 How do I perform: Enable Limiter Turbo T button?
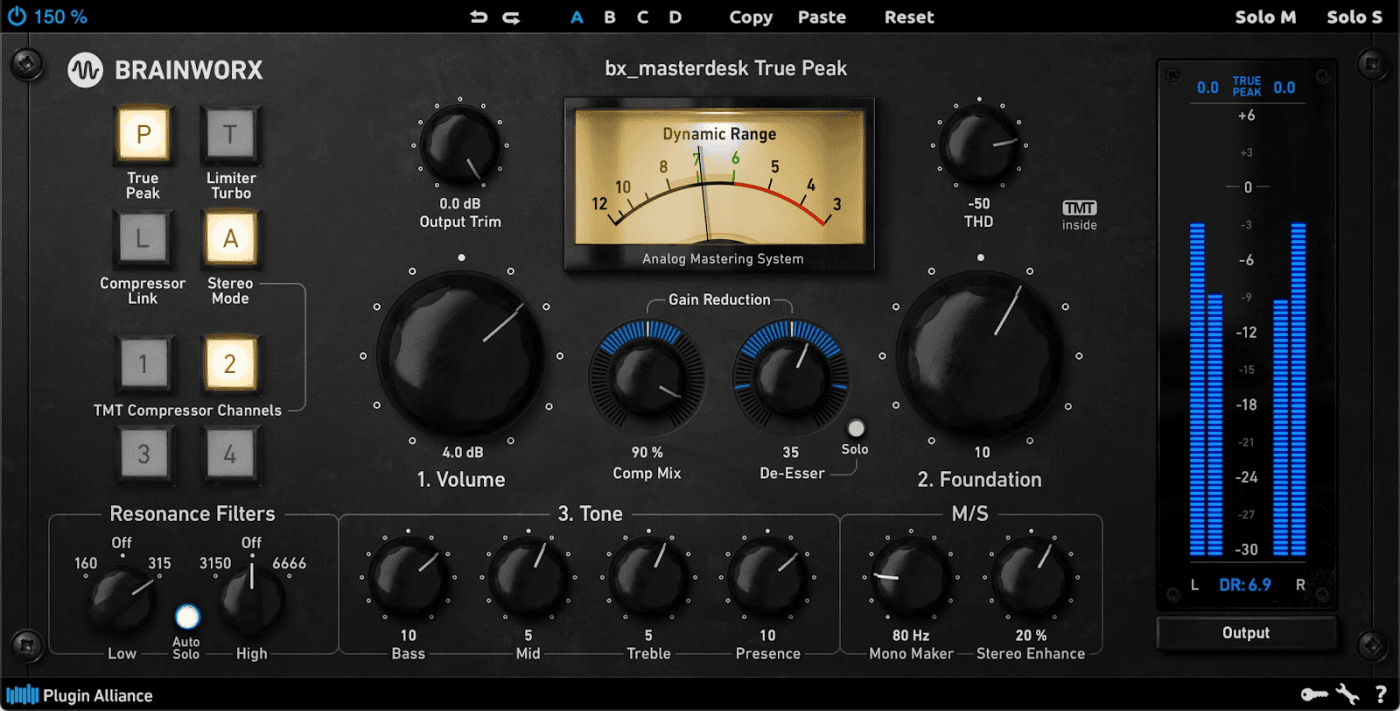(230, 135)
